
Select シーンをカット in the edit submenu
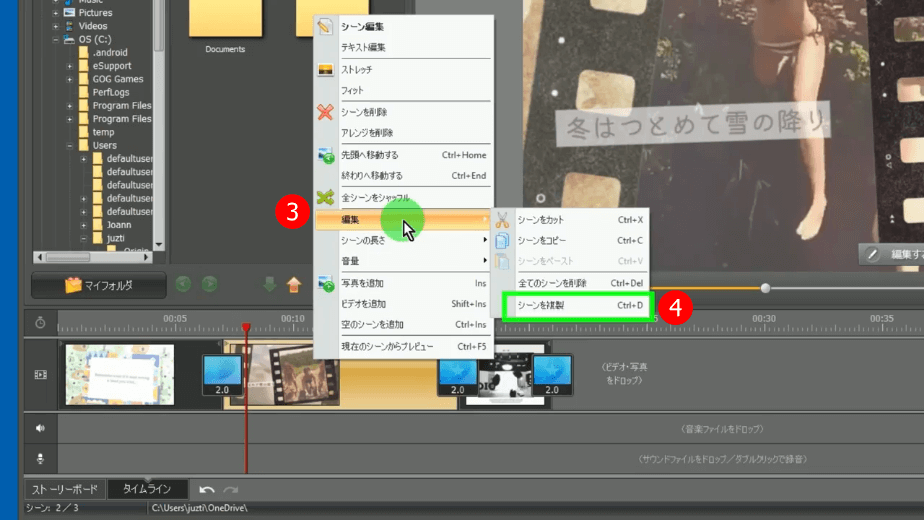pyautogui.click(x=577, y=220)
